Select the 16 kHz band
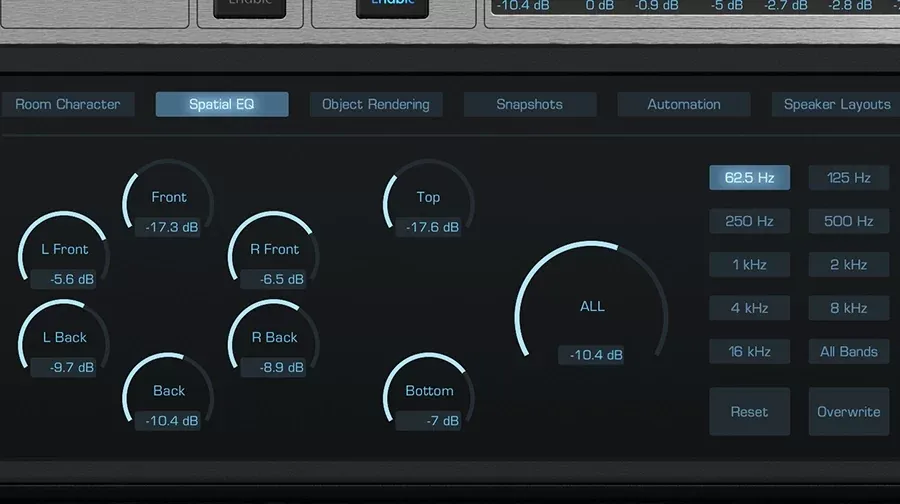The image size is (900, 504). click(x=750, y=351)
